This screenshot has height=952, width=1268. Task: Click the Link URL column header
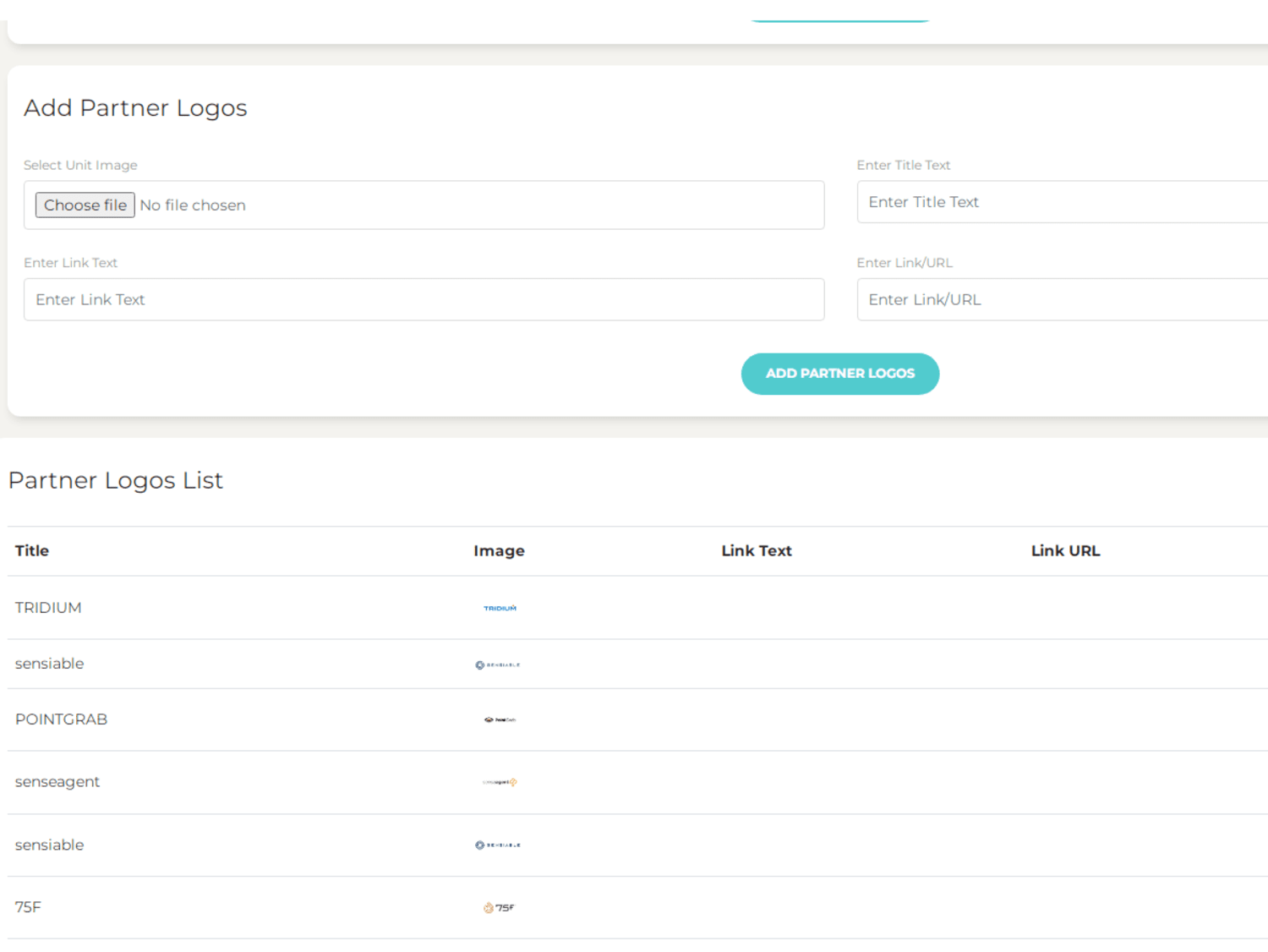(1065, 550)
